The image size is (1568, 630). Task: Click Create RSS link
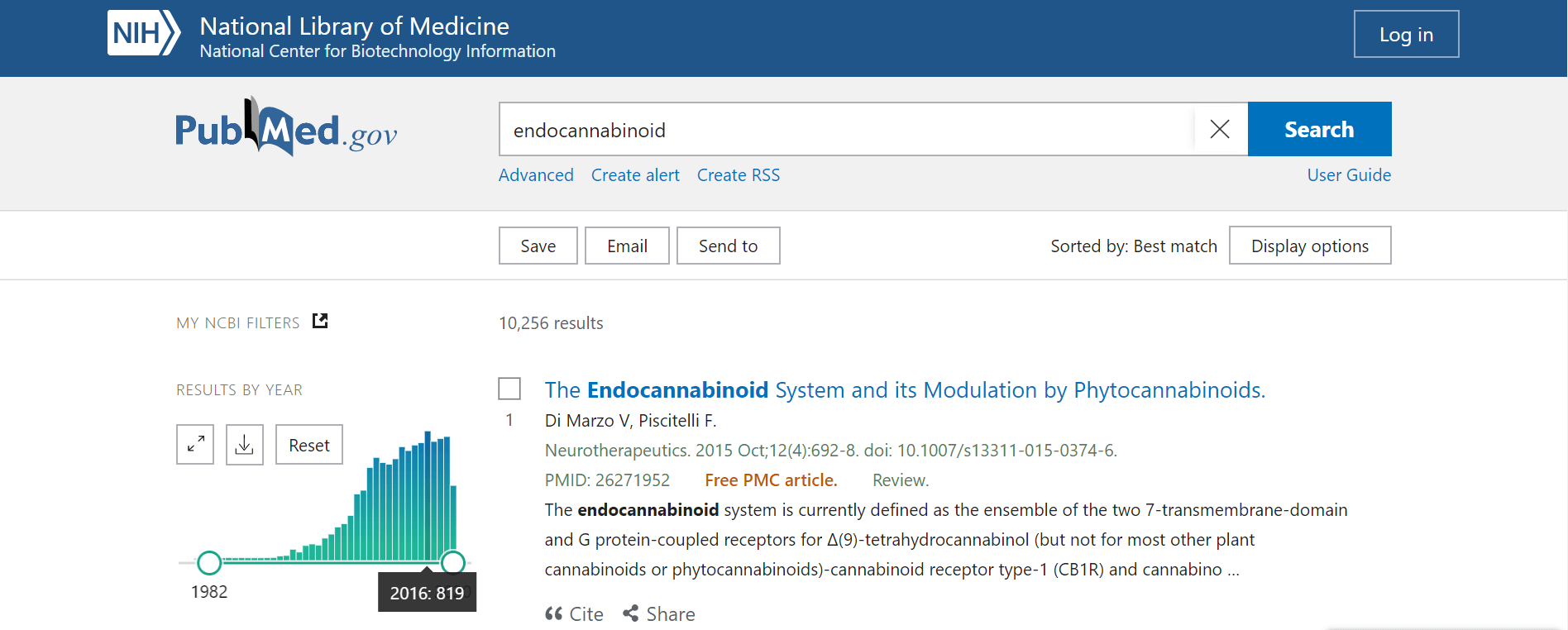pyautogui.click(x=739, y=175)
